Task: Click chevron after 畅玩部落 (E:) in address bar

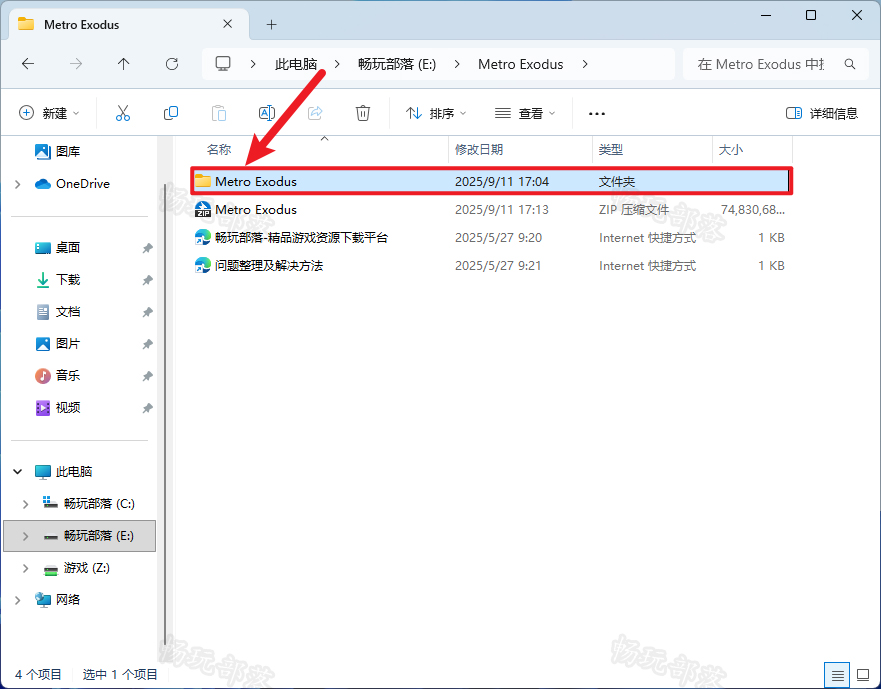Action: (457, 64)
